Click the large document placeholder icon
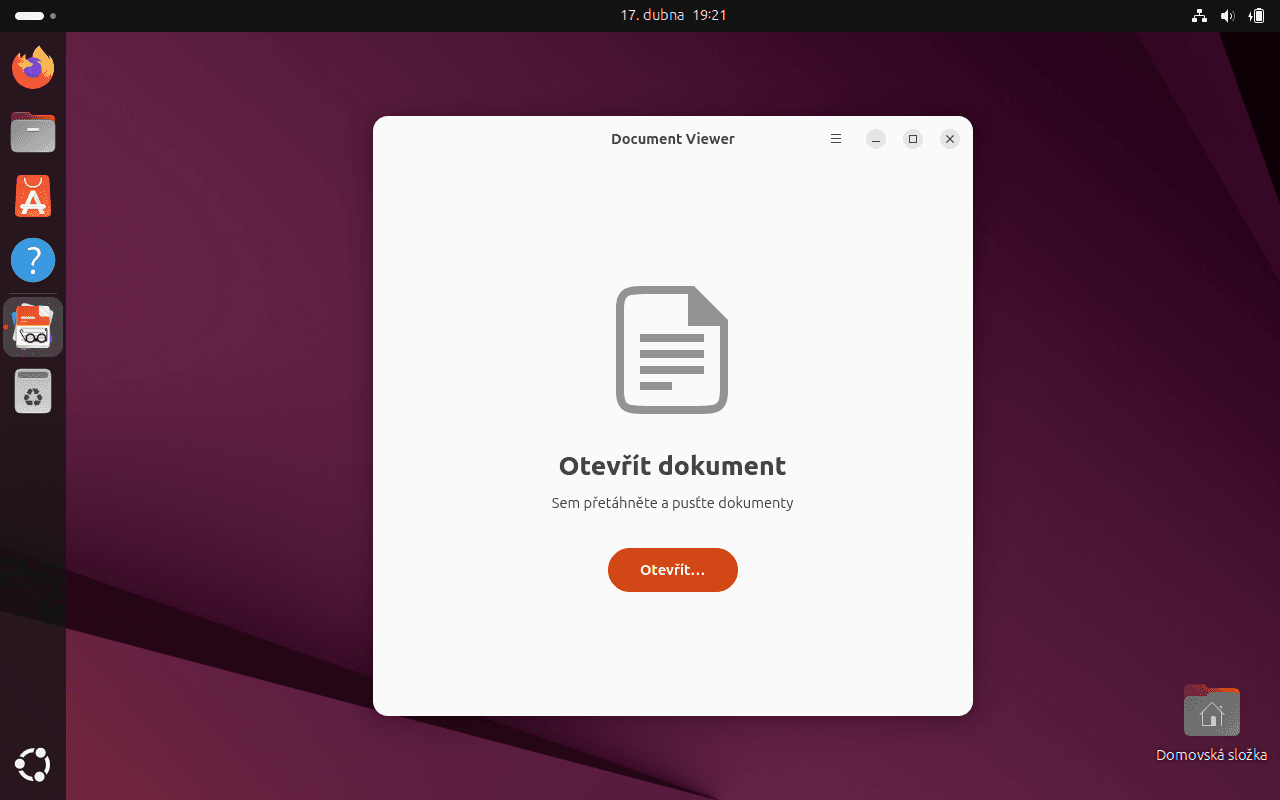The image size is (1280, 800). 672,350
